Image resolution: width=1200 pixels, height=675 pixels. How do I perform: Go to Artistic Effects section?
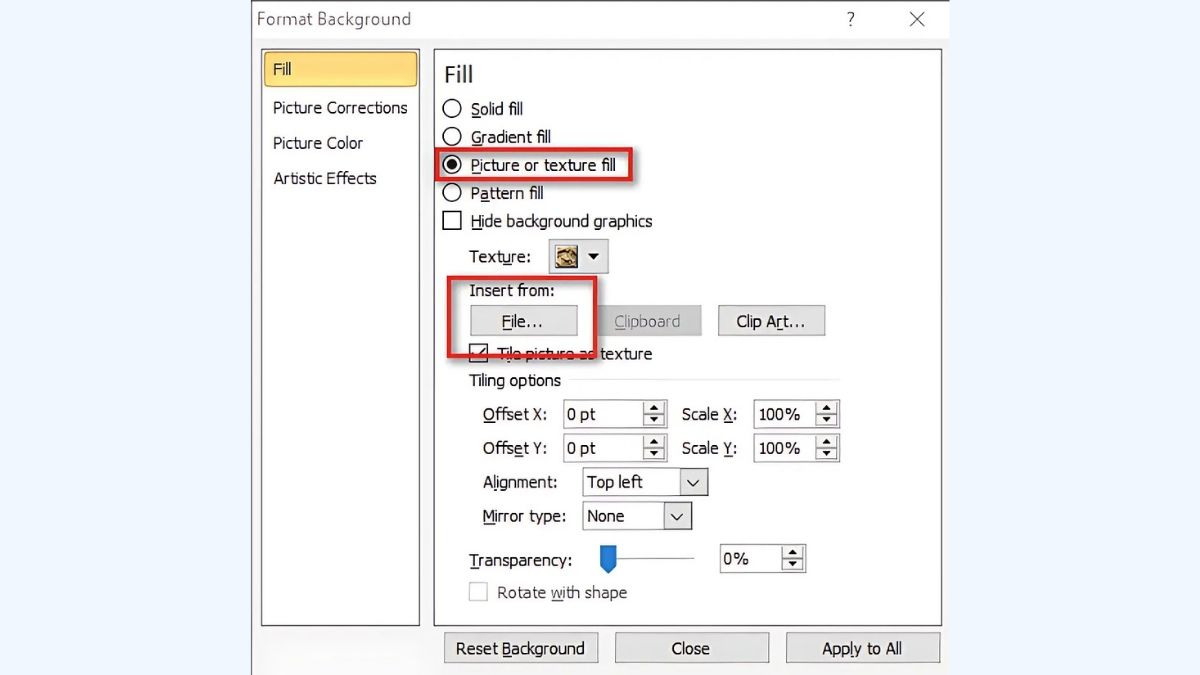[325, 178]
